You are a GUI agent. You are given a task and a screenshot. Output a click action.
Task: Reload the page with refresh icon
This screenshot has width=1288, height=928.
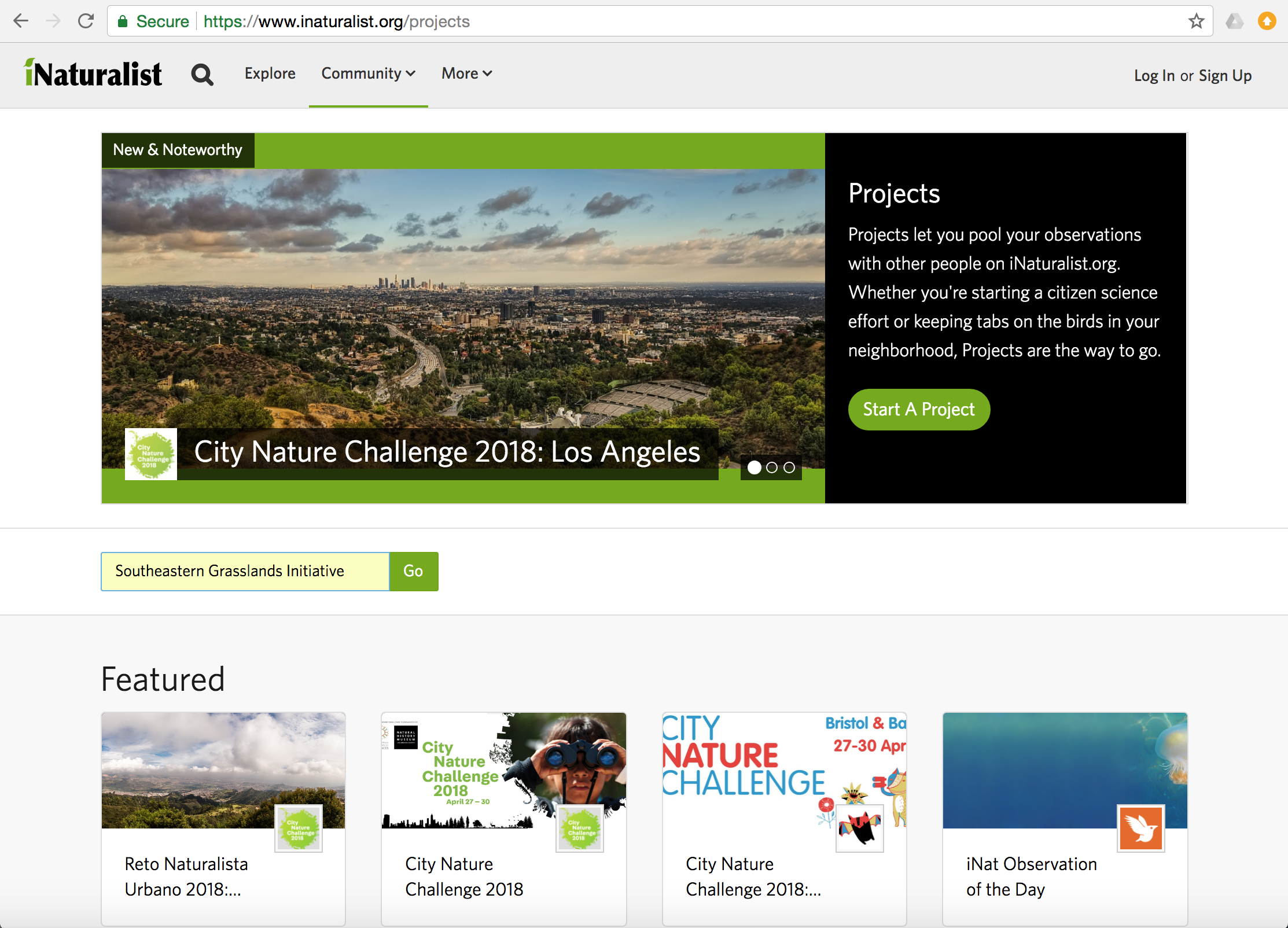[86, 21]
